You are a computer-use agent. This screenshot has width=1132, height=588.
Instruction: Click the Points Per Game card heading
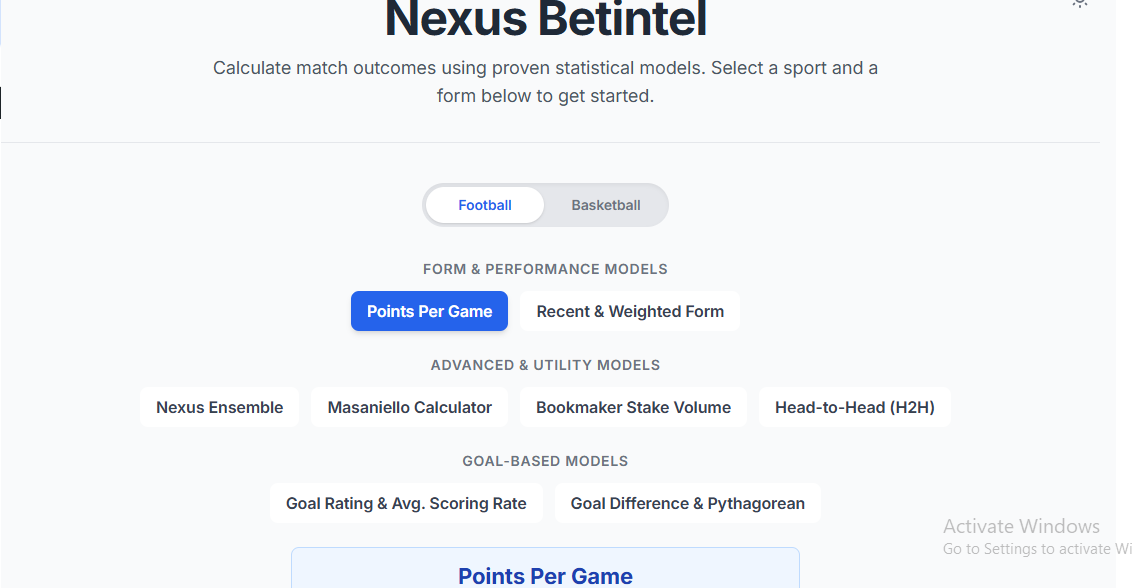pyautogui.click(x=545, y=576)
